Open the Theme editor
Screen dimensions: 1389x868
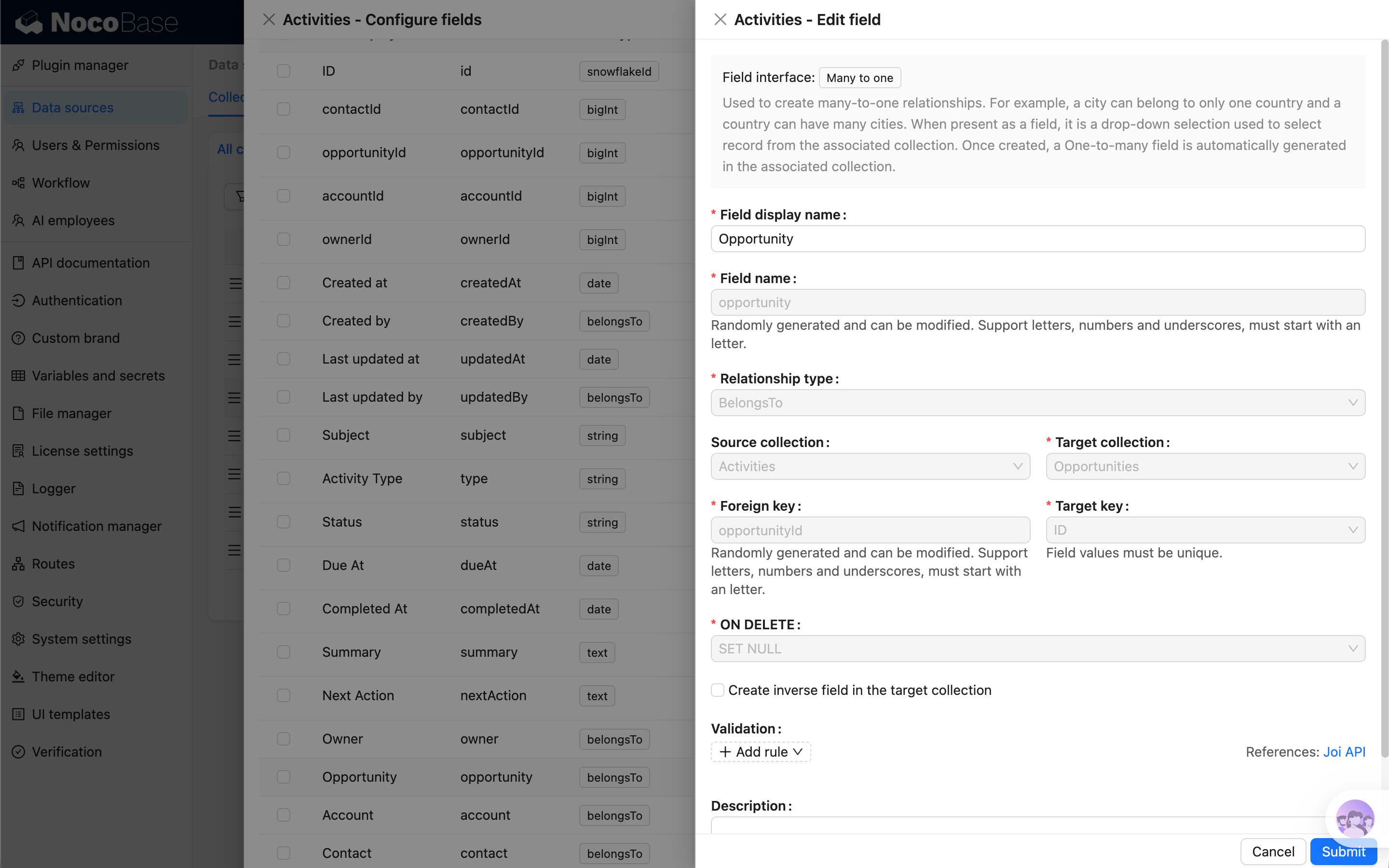click(x=72, y=676)
